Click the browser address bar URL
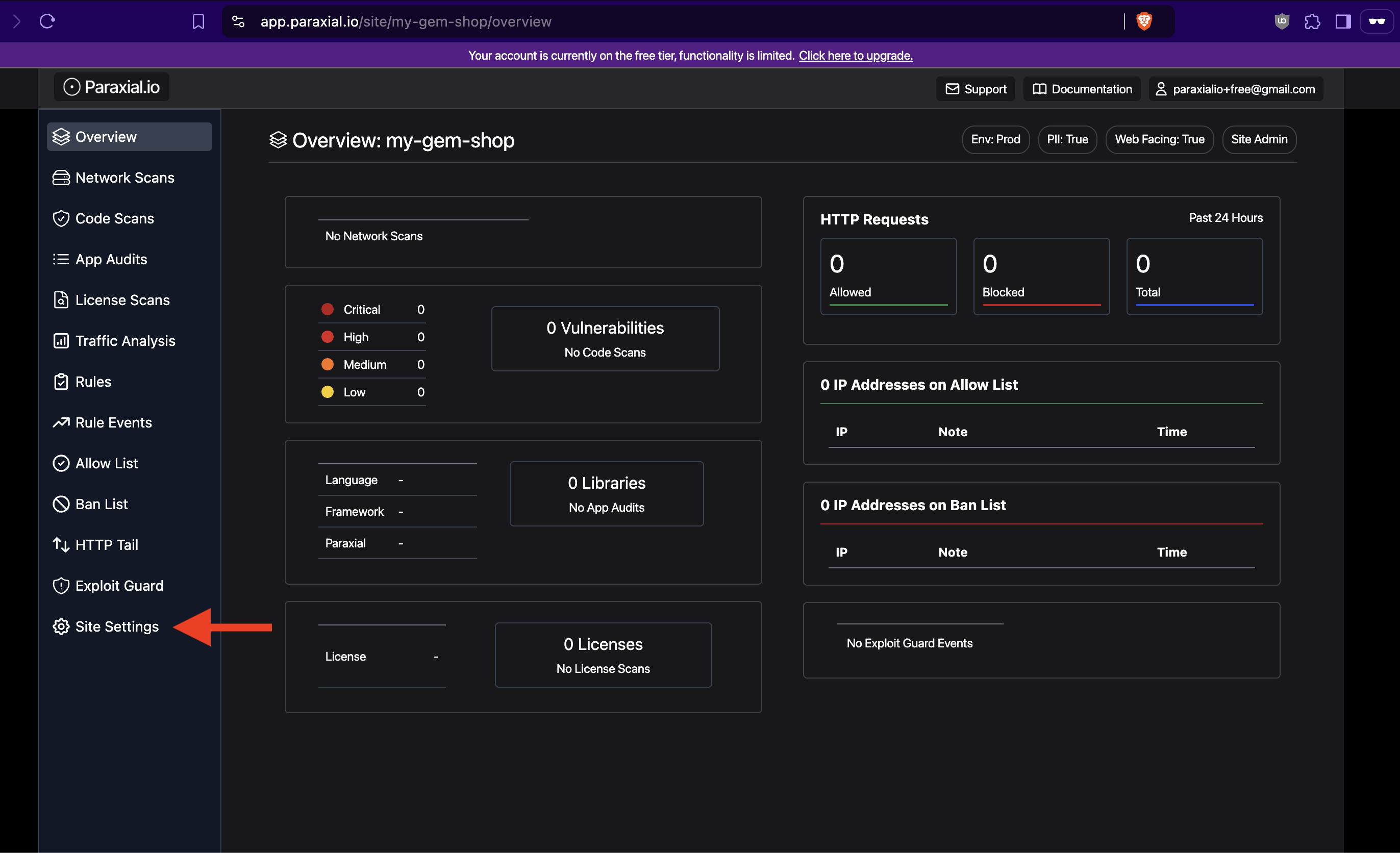Screen dimensions: 1400x853 [x=406, y=21]
